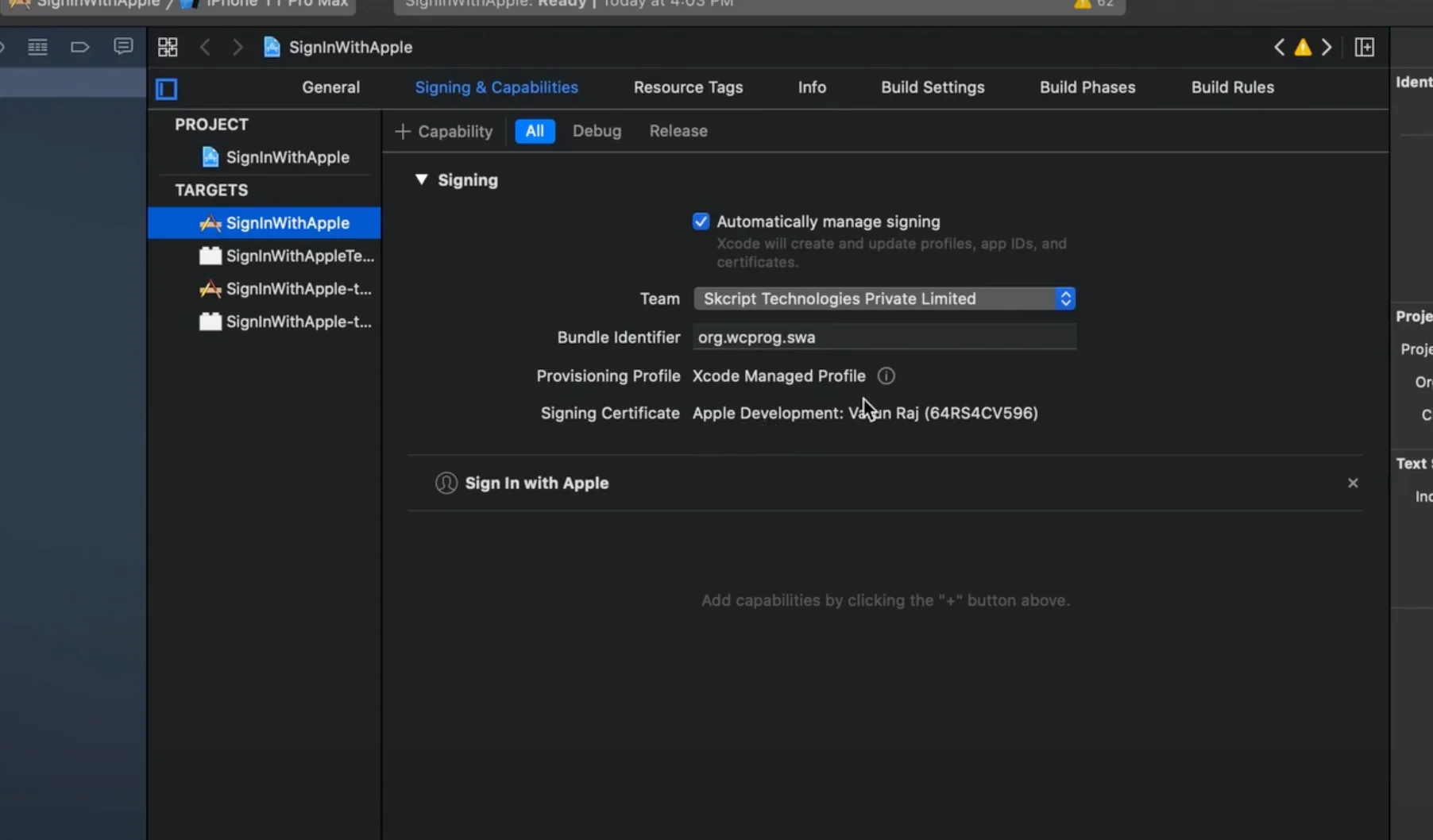Click SignInWithApple breadcrumb title
1433x840 pixels.
[350, 47]
